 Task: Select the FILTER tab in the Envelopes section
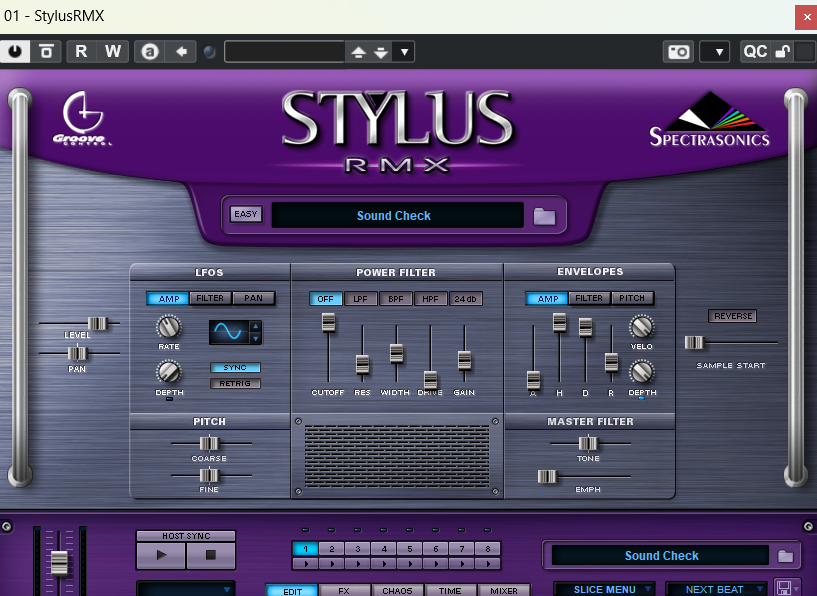590,297
